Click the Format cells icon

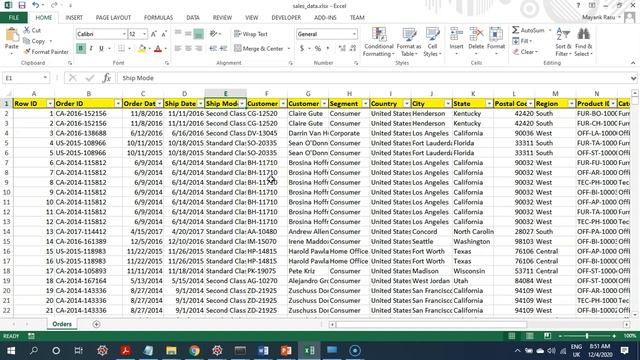pyautogui.click(x=496, y=34)
